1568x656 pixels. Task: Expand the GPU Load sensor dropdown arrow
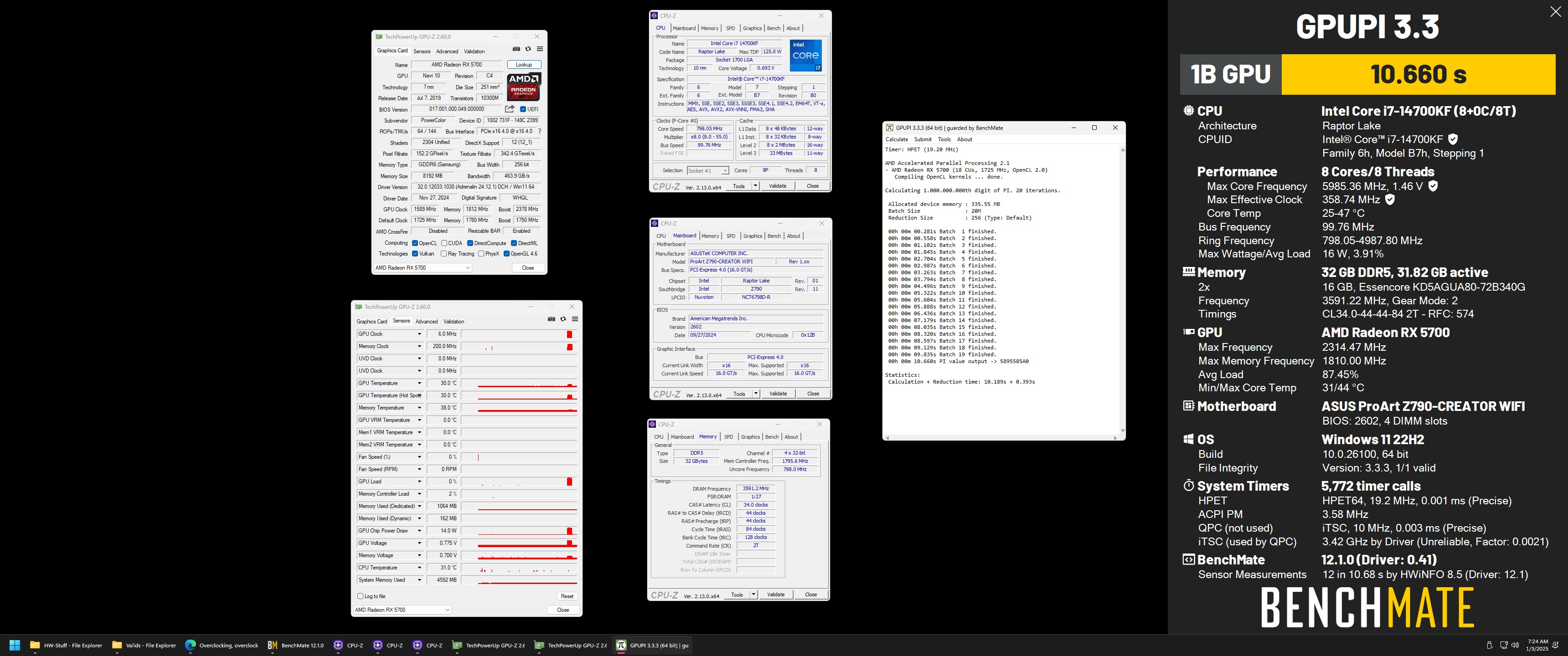[x=419, y=482]
